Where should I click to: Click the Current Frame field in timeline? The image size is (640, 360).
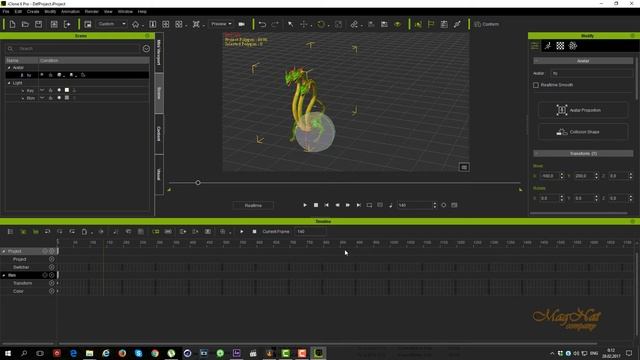[310, 232]
